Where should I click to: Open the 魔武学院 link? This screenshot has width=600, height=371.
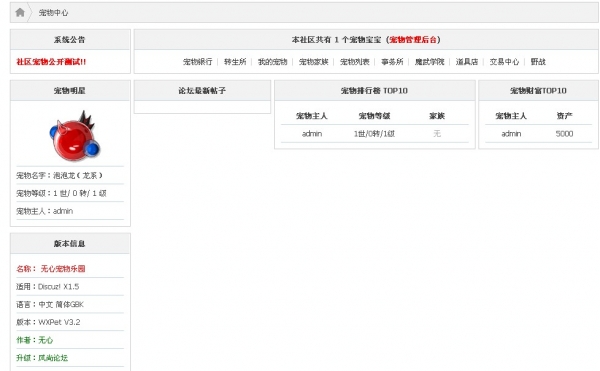[x=430, y=62]
